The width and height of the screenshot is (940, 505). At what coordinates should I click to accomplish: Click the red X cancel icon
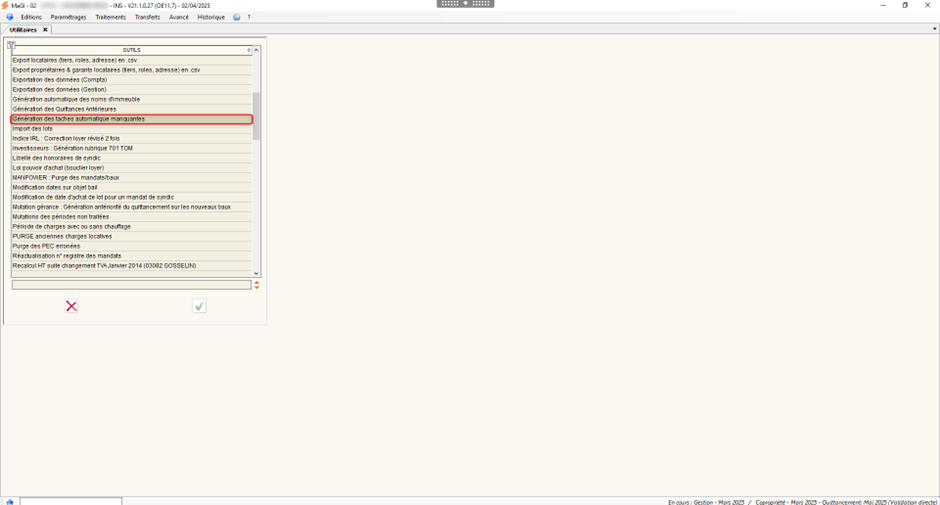pos(71,306)
